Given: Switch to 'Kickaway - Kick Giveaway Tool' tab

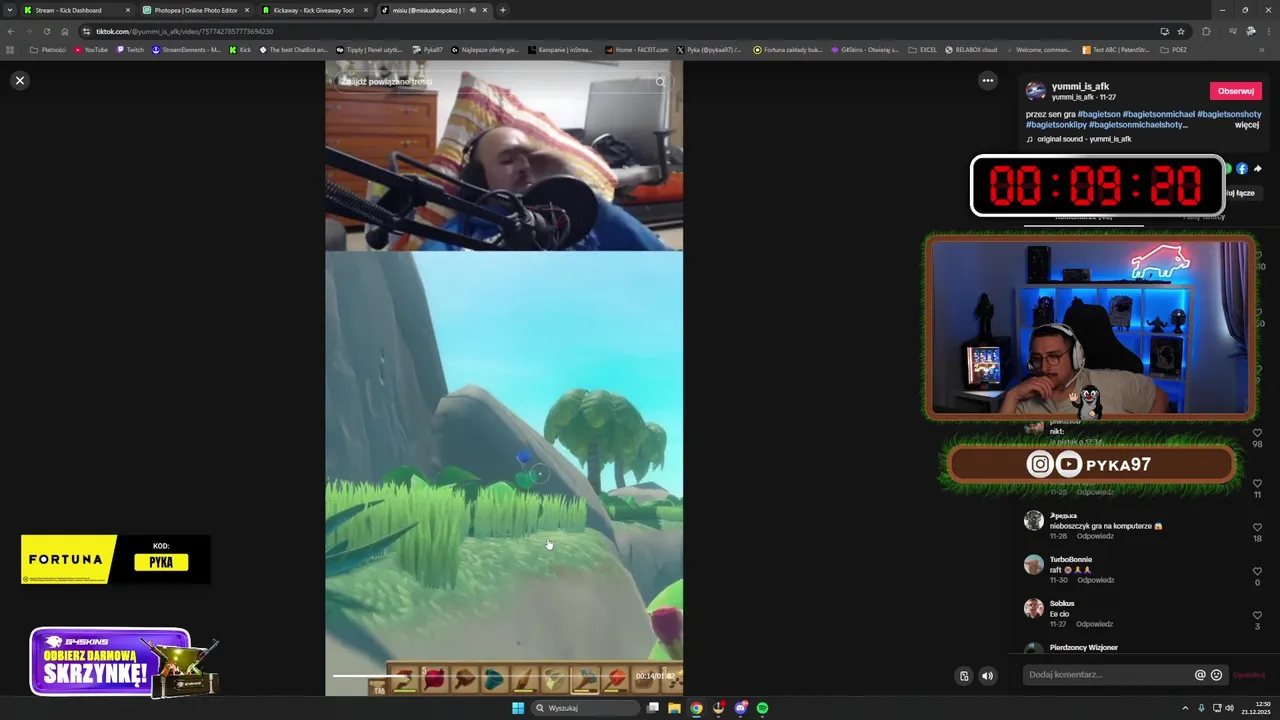Looking at the screenshot, I should (314, 10).
